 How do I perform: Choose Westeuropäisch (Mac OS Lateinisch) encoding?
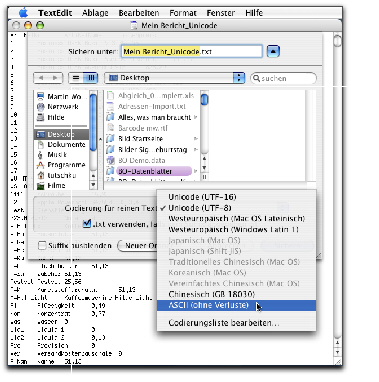236,219
